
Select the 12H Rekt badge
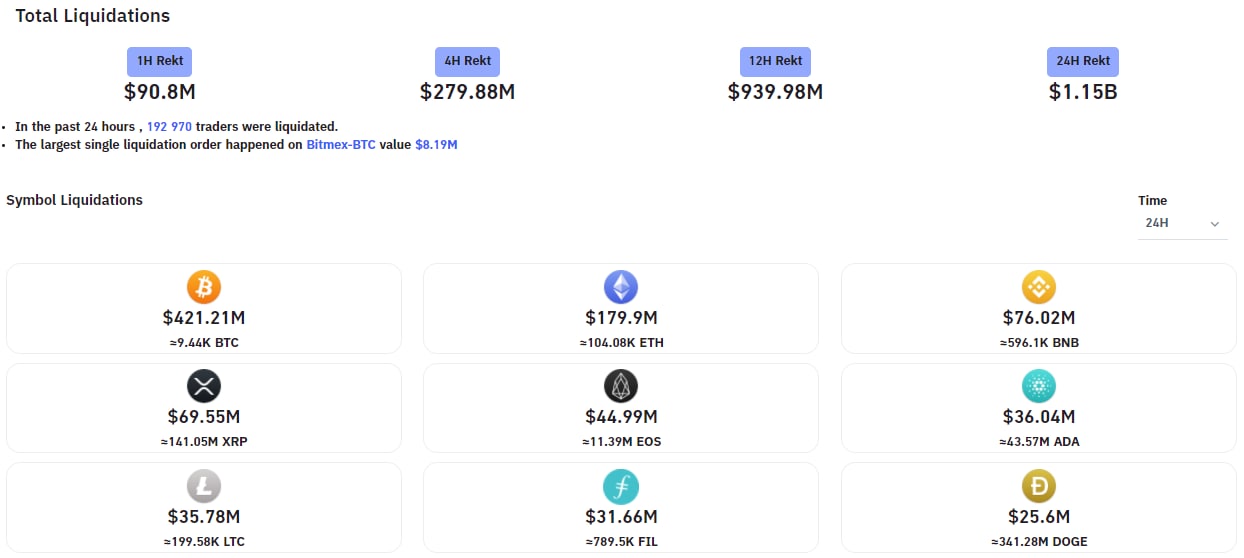(x=775, y=61)
